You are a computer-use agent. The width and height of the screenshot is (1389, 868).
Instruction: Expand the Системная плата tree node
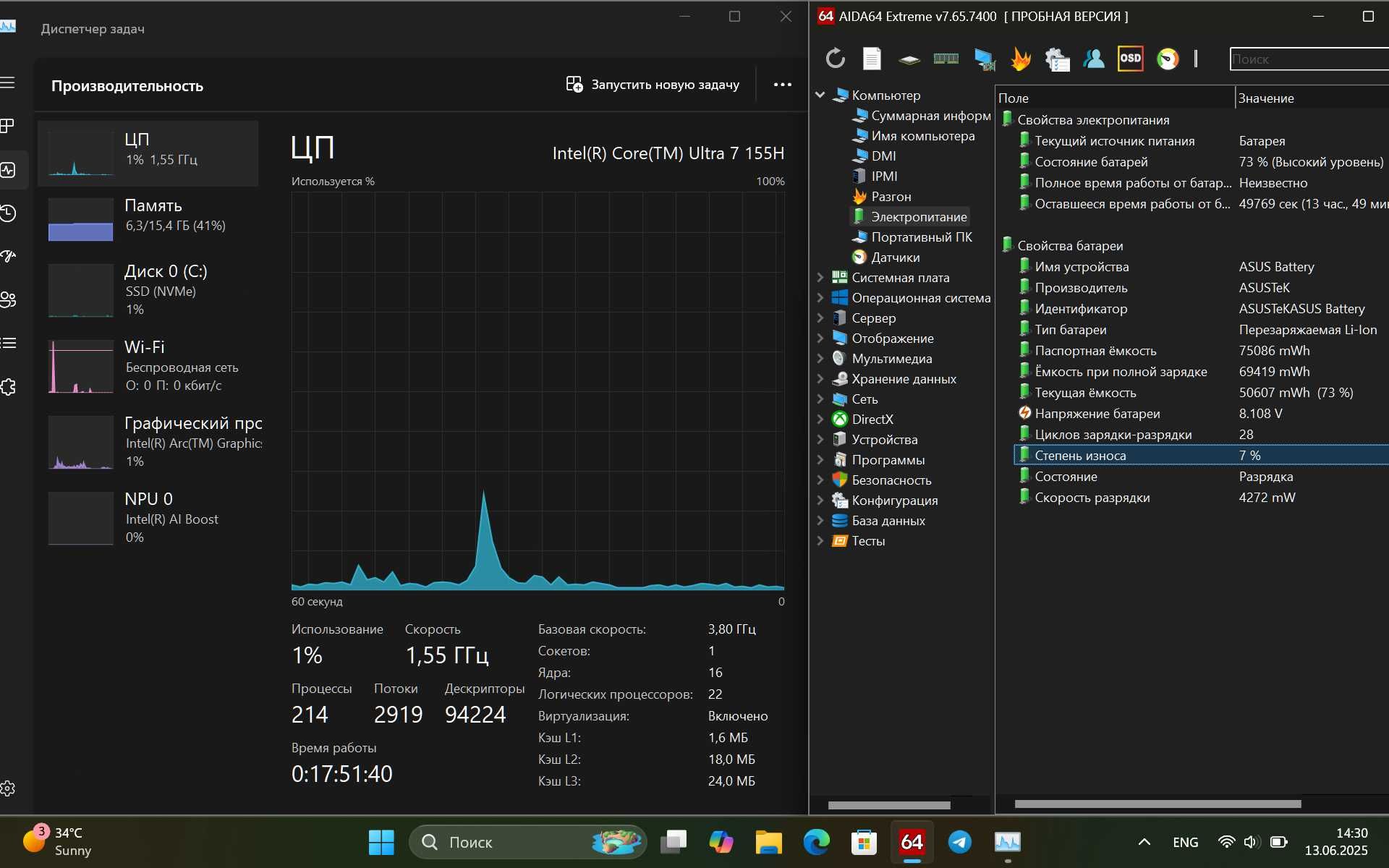820,277
